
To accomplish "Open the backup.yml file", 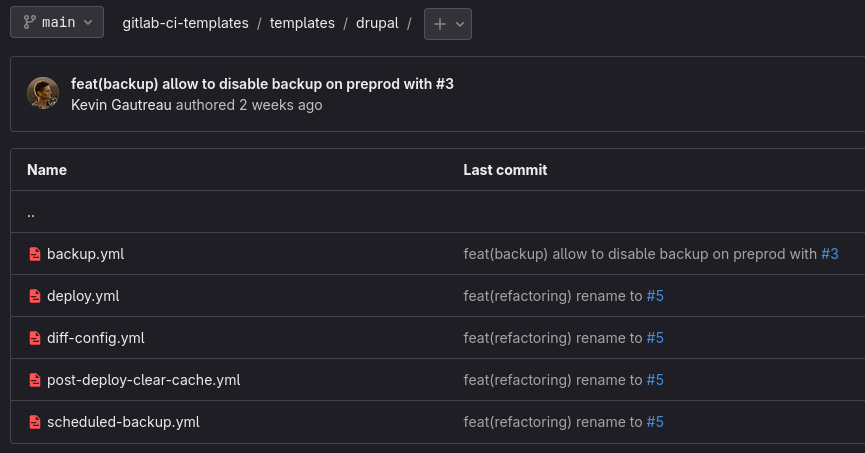I will 85,254.
